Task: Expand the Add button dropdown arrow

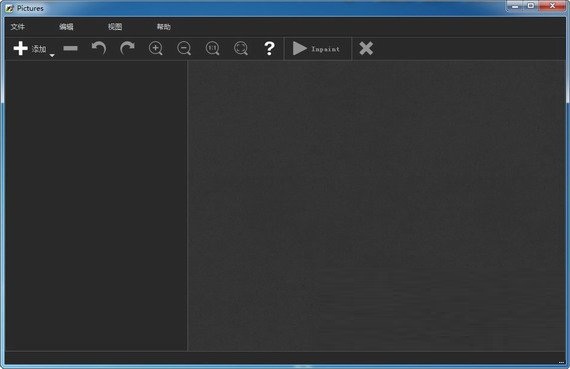Action: point(52,55)
